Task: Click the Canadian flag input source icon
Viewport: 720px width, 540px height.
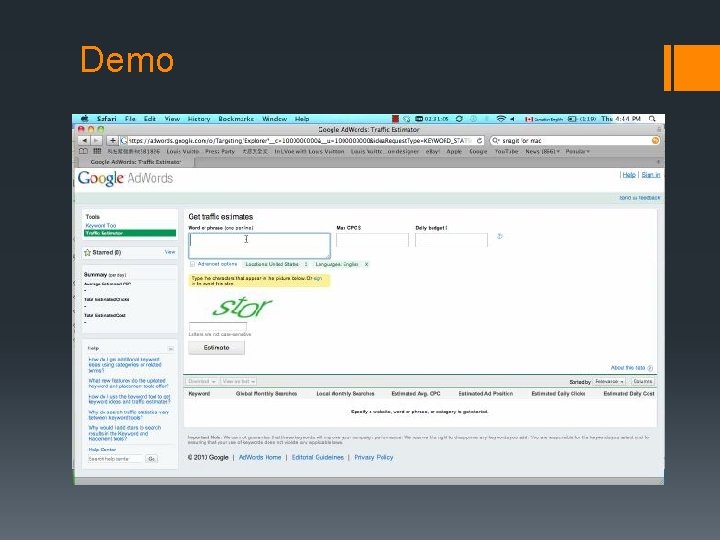Action: tap(529, 119)
